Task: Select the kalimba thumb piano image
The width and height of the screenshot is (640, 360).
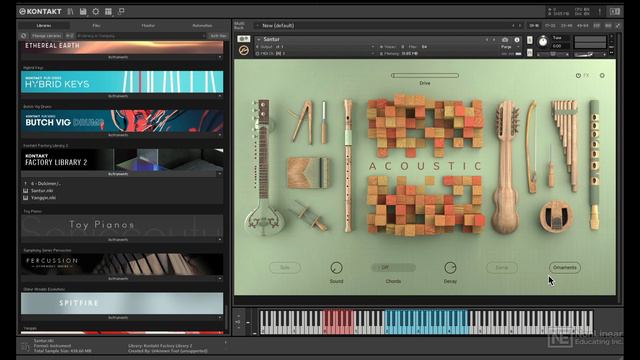Action: point(308,172)
